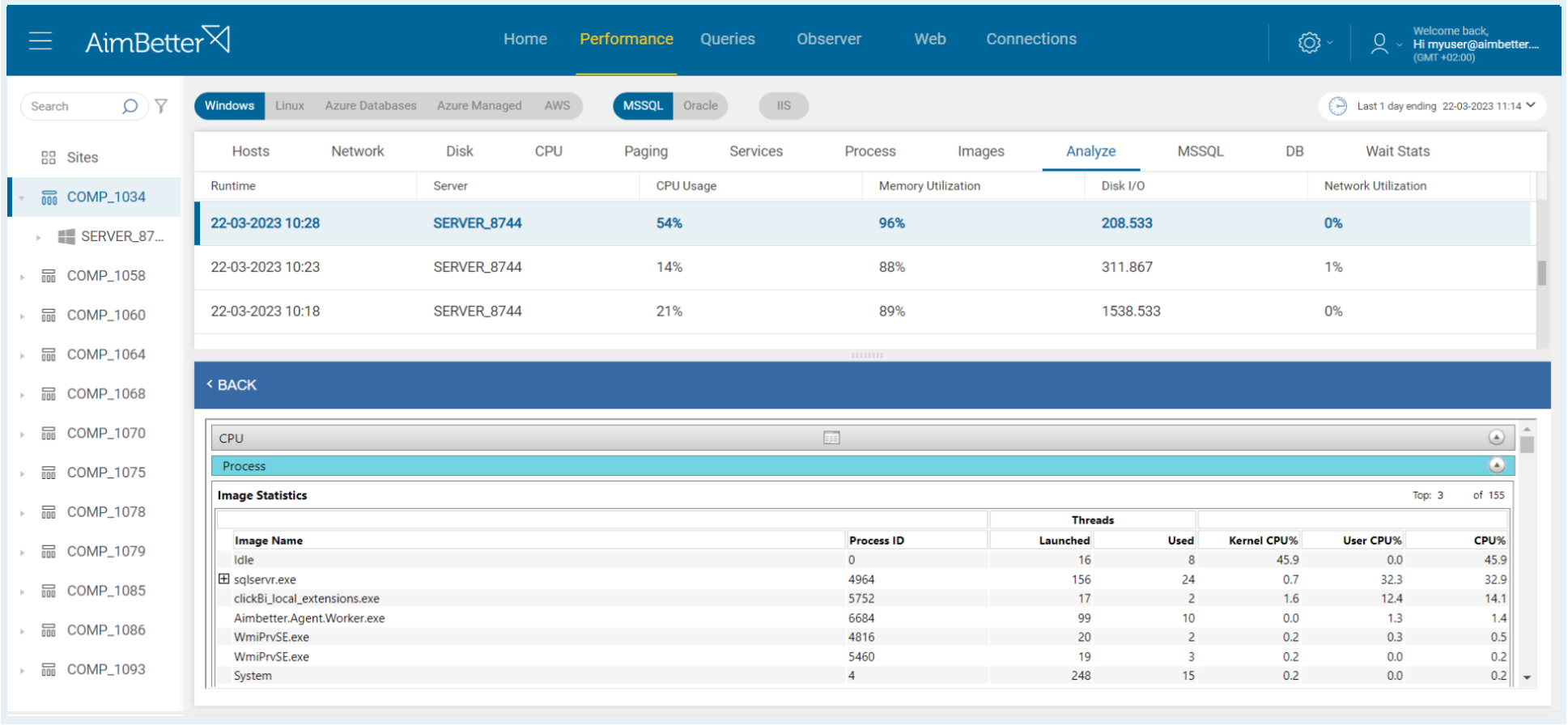
Task: Open the Queries menu item
Action: tap(728, 39)
